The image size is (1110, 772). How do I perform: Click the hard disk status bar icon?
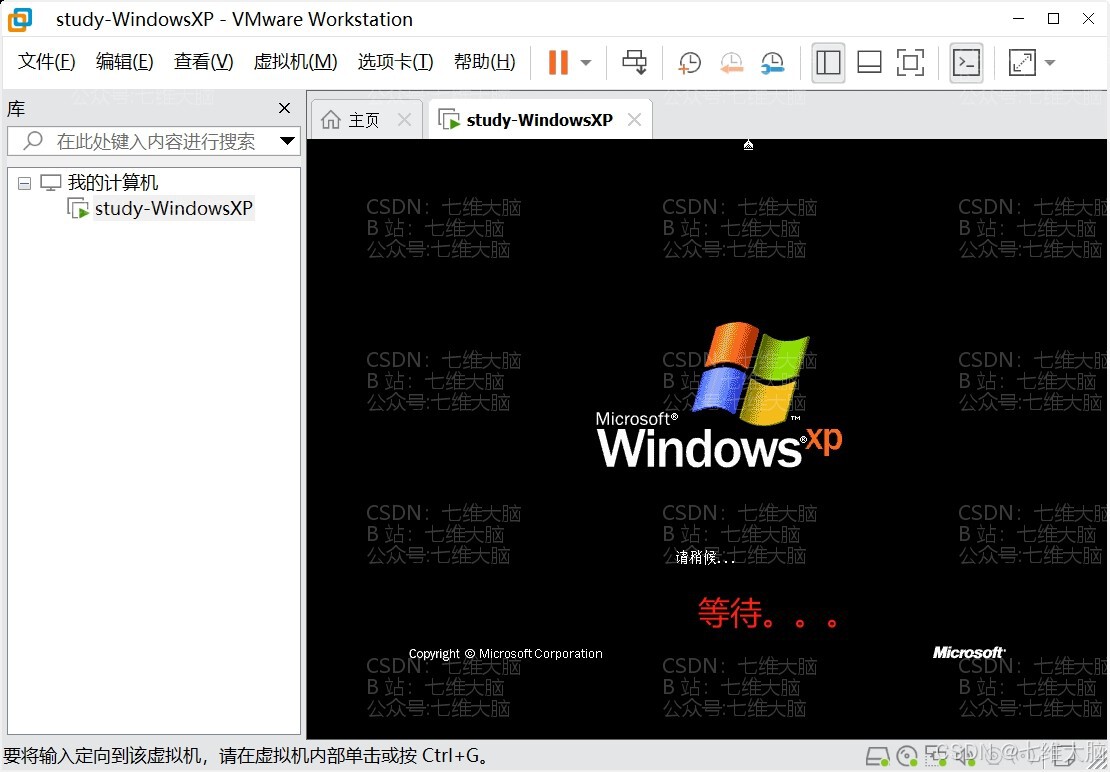[877, 756]
